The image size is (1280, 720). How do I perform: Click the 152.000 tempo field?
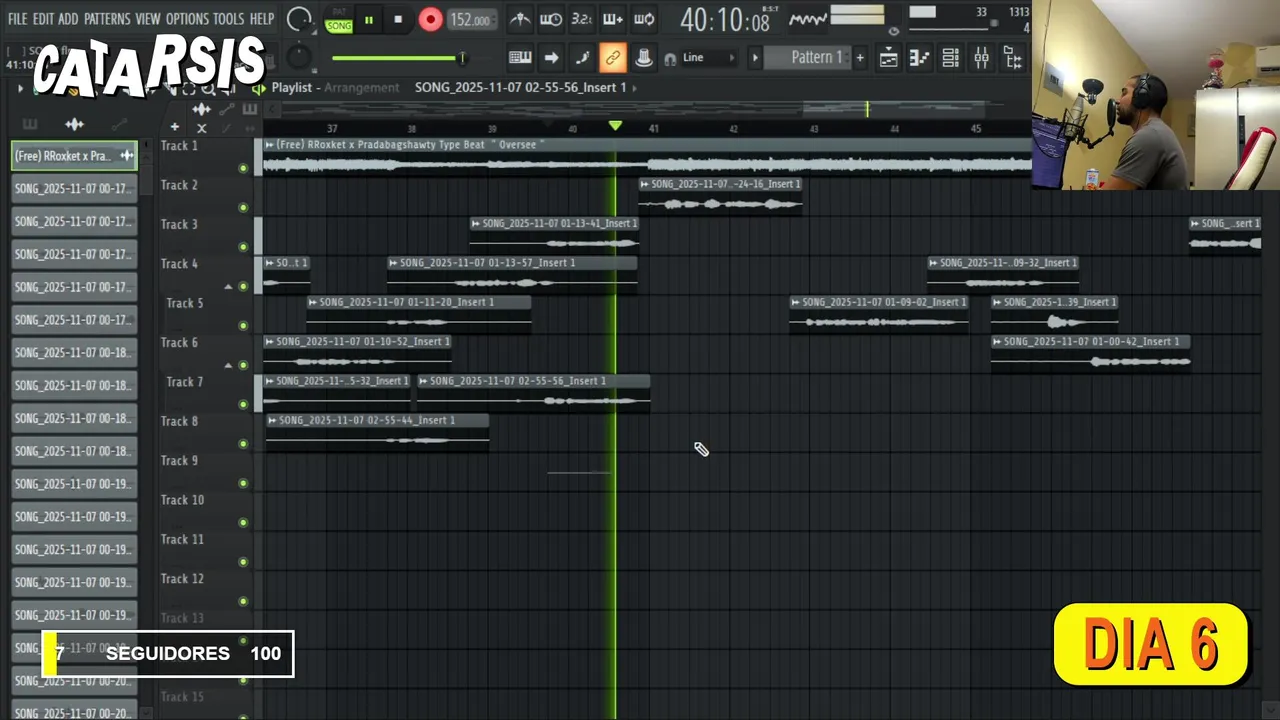tap(470, 20)
